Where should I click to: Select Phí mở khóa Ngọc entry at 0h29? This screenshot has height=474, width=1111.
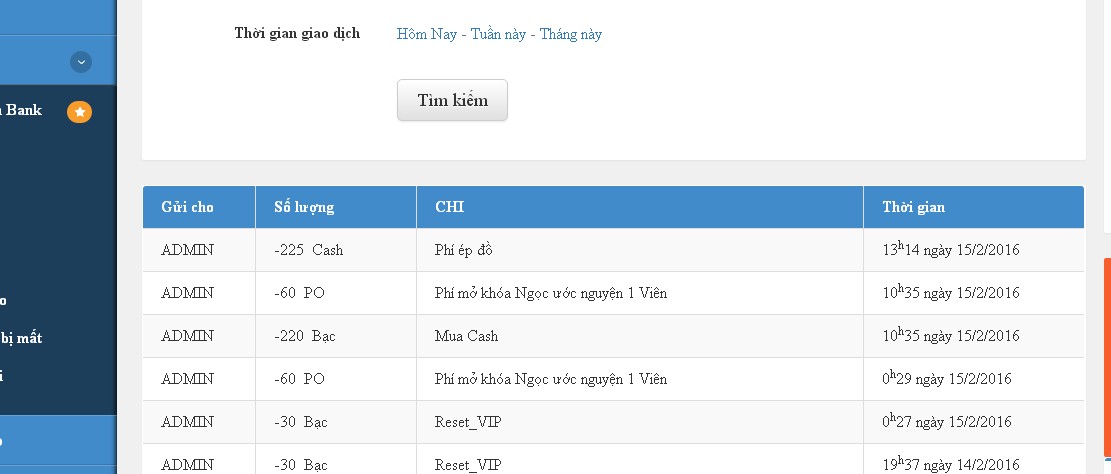(614, 379)
